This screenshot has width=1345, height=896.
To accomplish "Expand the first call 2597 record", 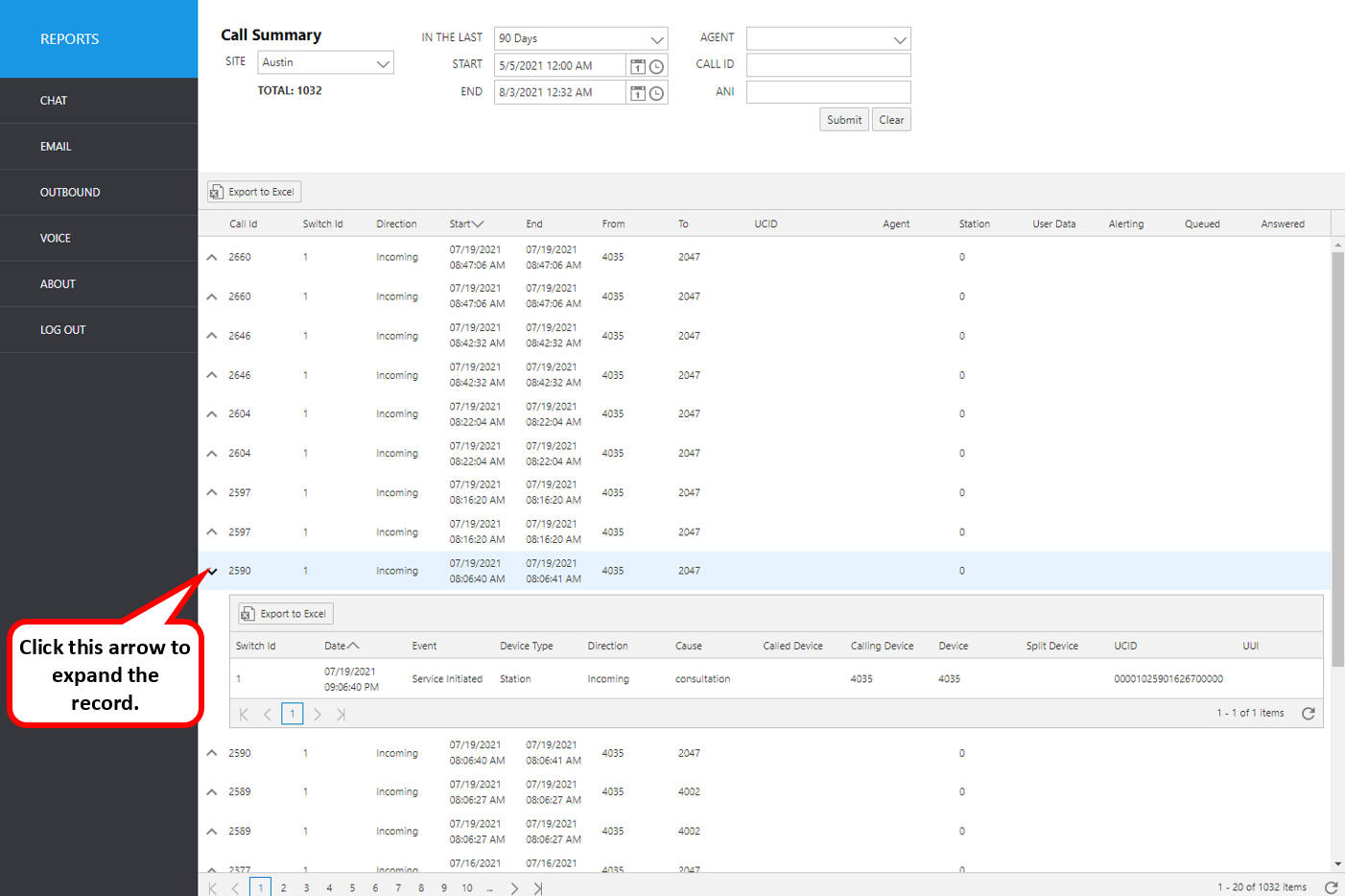I will click(212, 492).
